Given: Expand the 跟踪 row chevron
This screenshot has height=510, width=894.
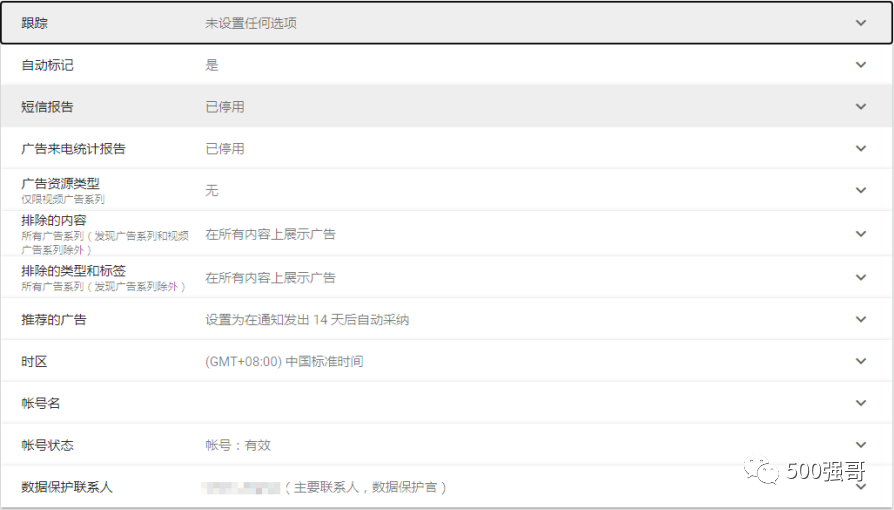Looking at the screenshot, I should 861,23.
